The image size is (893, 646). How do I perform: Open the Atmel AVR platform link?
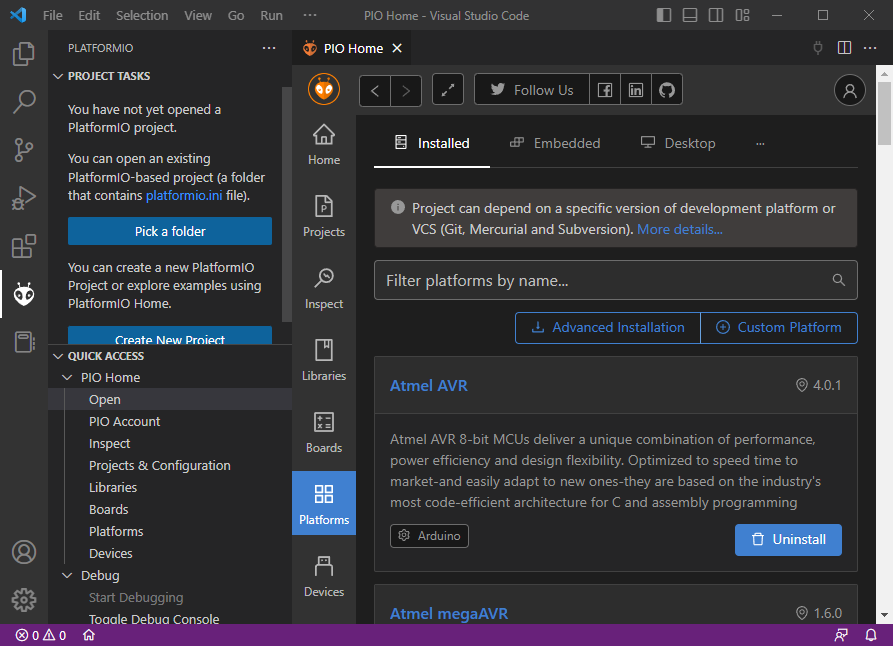click(429, 386)
